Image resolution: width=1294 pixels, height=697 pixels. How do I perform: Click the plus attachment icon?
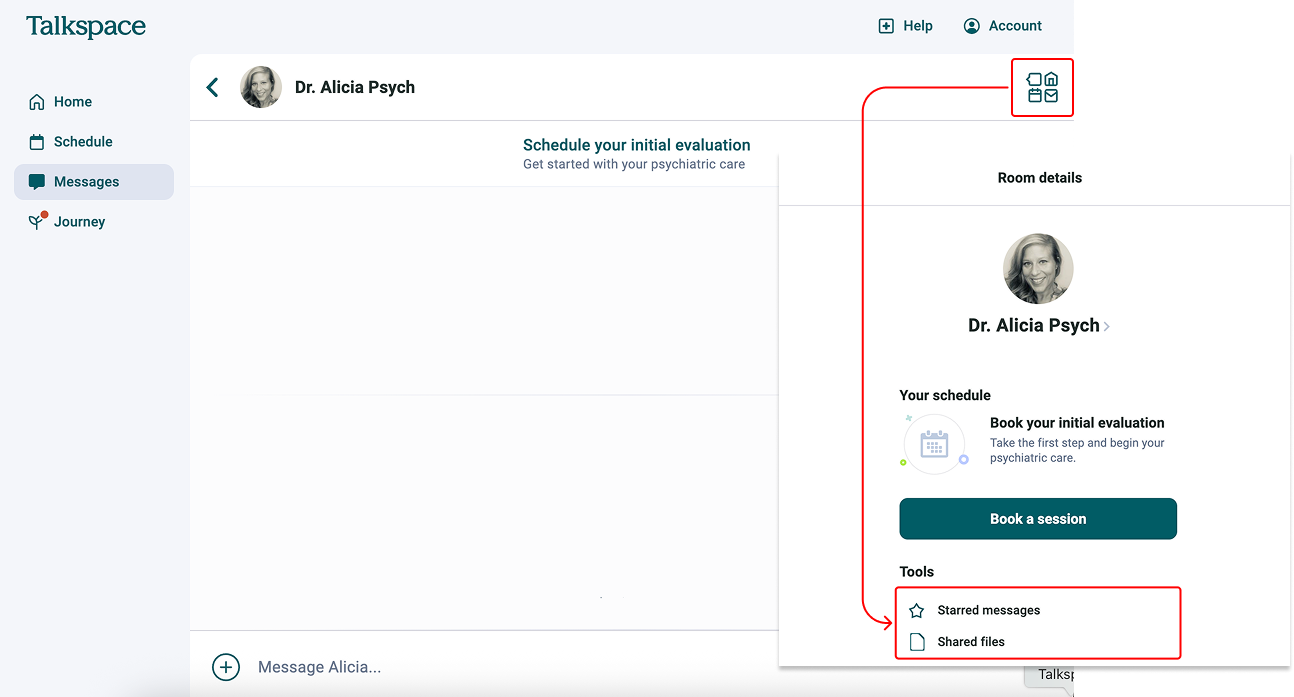(226, 667)
